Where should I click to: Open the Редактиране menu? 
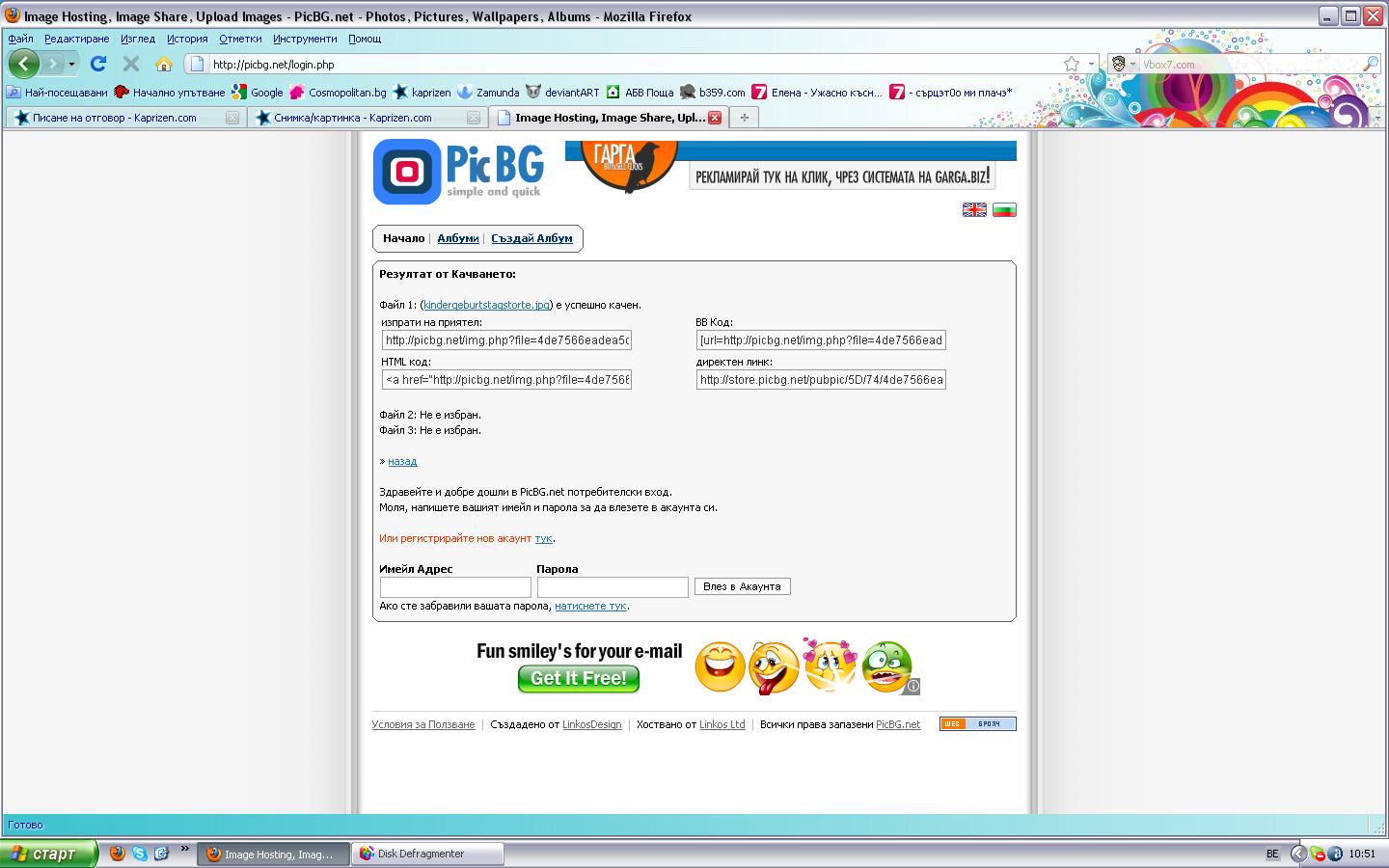76,39
